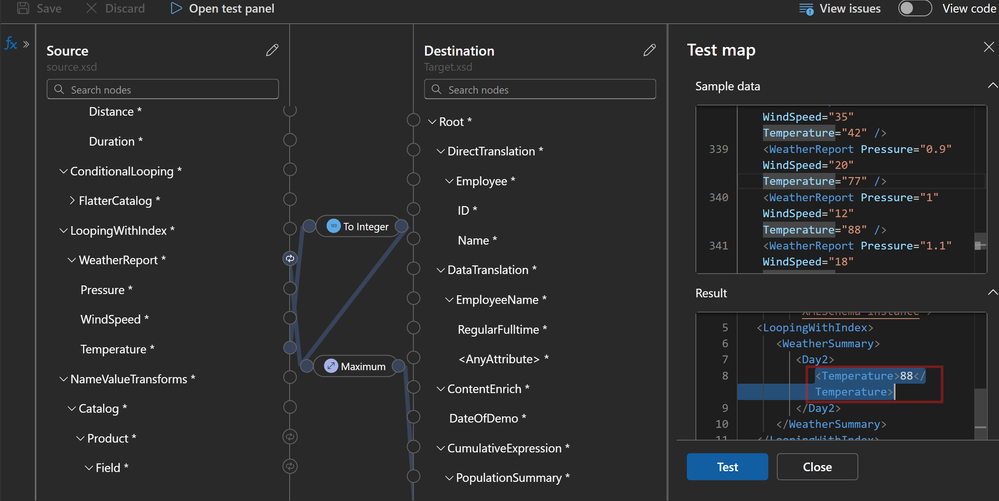Image resolution: width=999 pixels, height=501 pixels.
Task: Click the Save disk icon
Action: coord(23,8)
